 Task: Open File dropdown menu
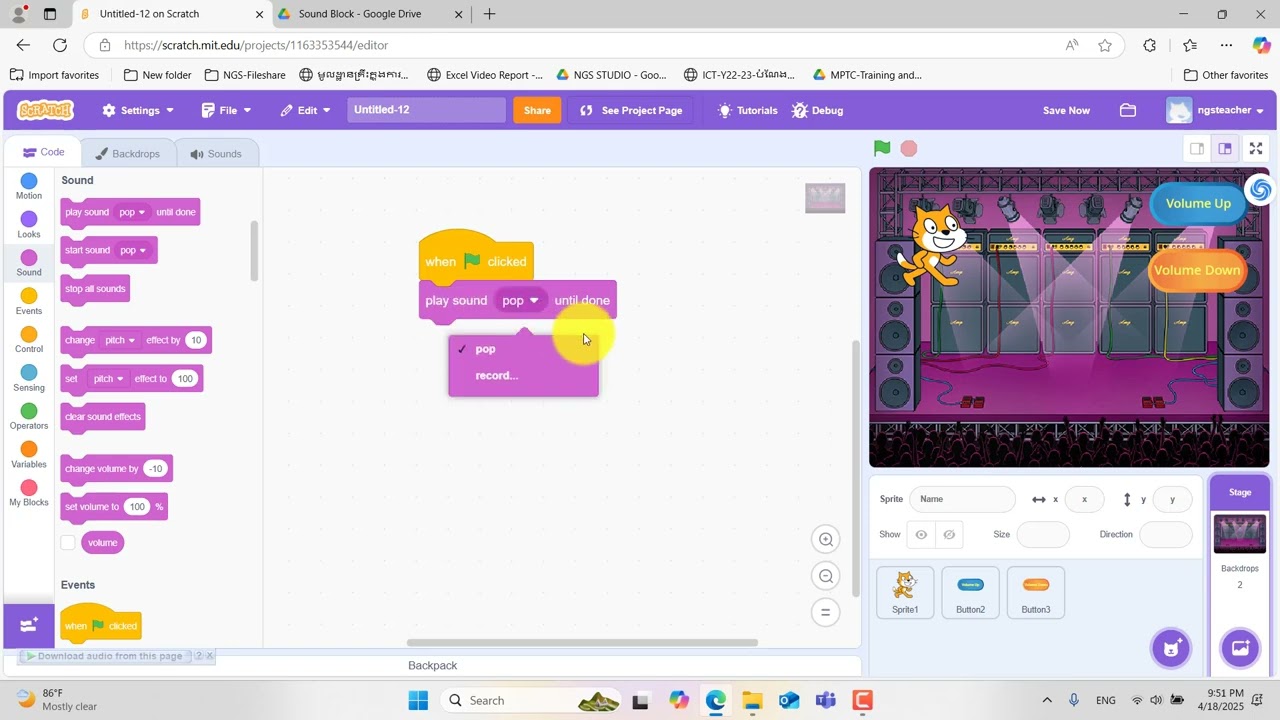click(227, 110)
